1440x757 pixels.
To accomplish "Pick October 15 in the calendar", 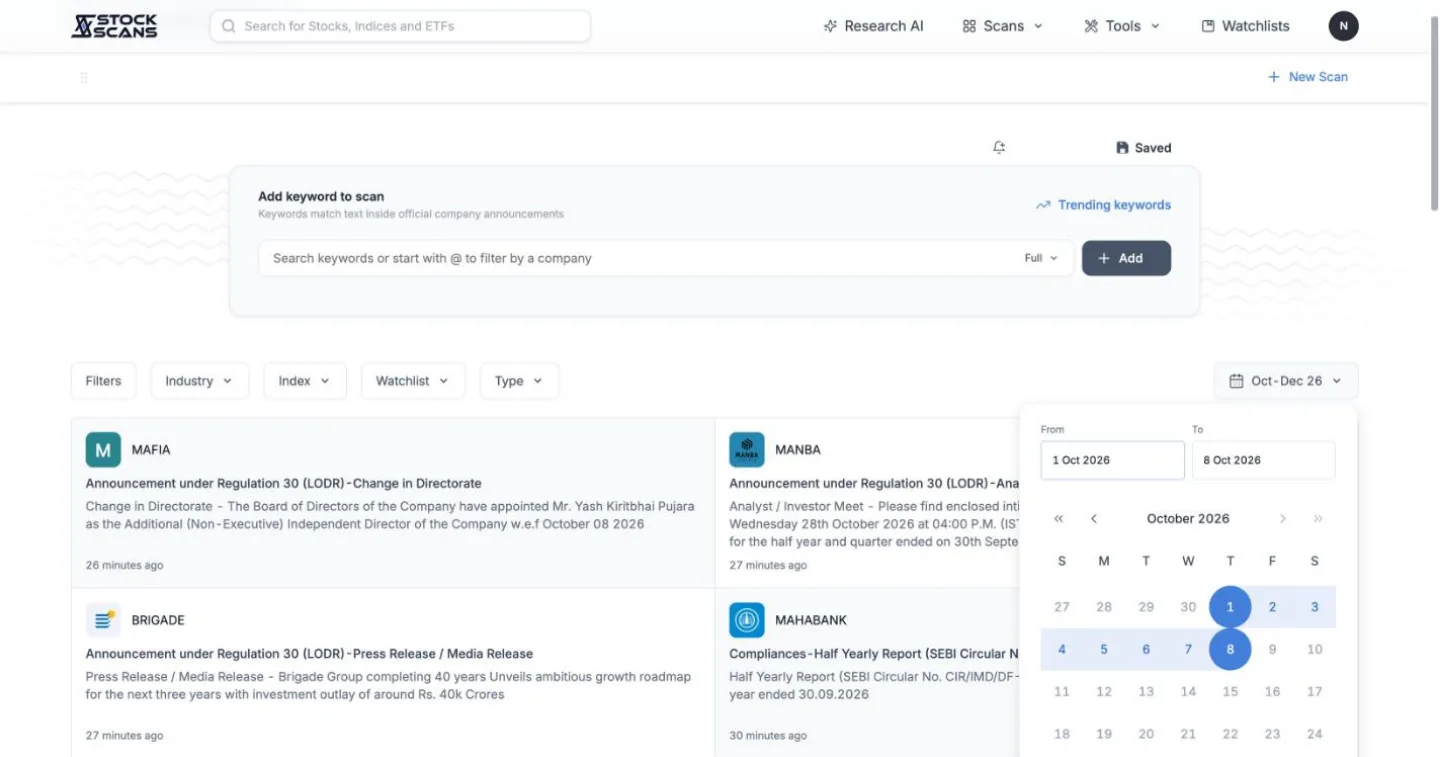I will coord(1230,691).
